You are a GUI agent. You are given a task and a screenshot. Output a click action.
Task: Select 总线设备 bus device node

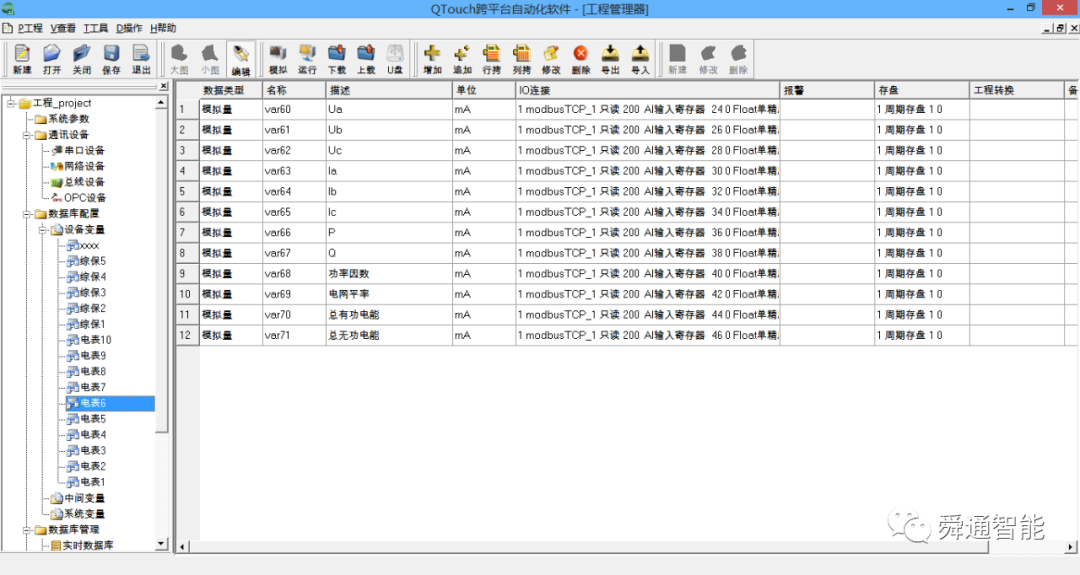tap(78, 182)
